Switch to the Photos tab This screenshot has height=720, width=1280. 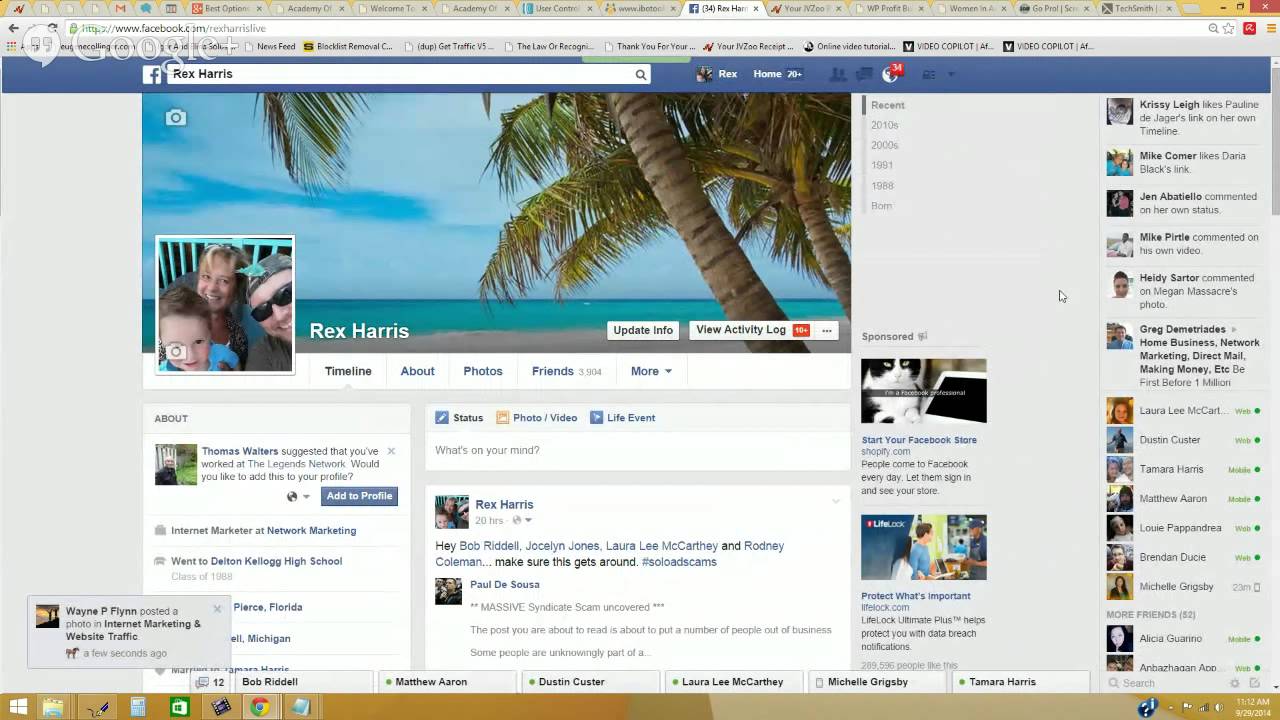483,371
